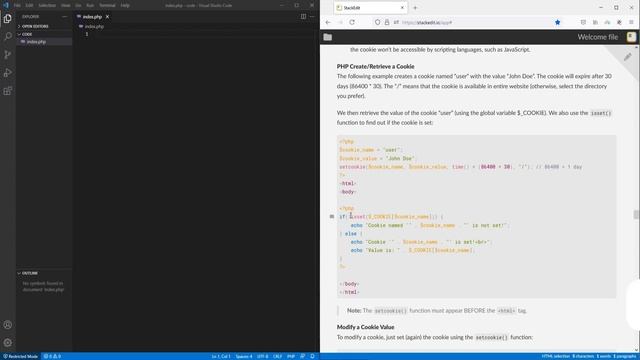
Task: Open the Manage gear menu in VS Code
Action: tap(7, 343)
